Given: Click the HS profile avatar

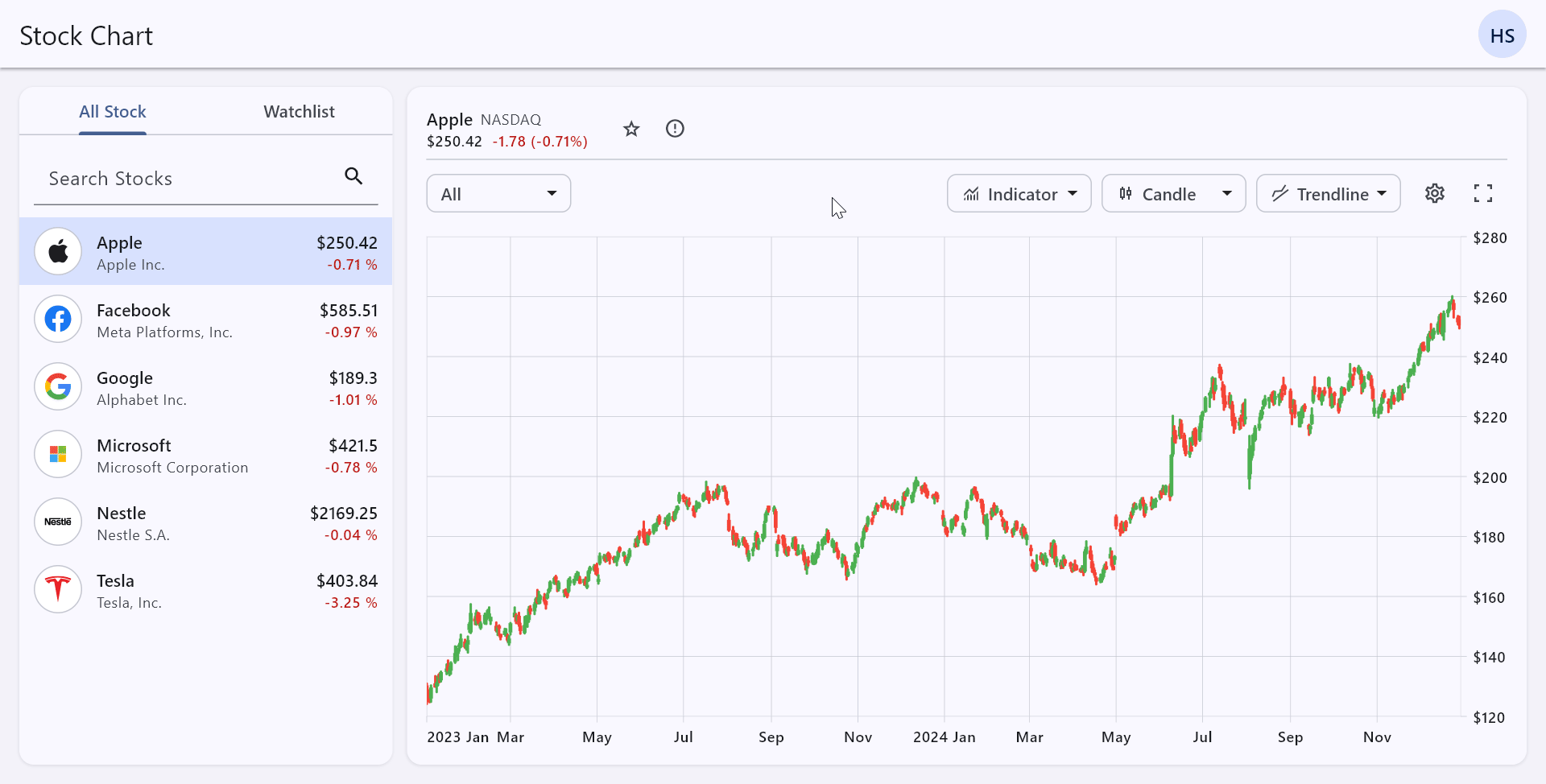Looking at the screenshot, I should [x=1503, y=34].
